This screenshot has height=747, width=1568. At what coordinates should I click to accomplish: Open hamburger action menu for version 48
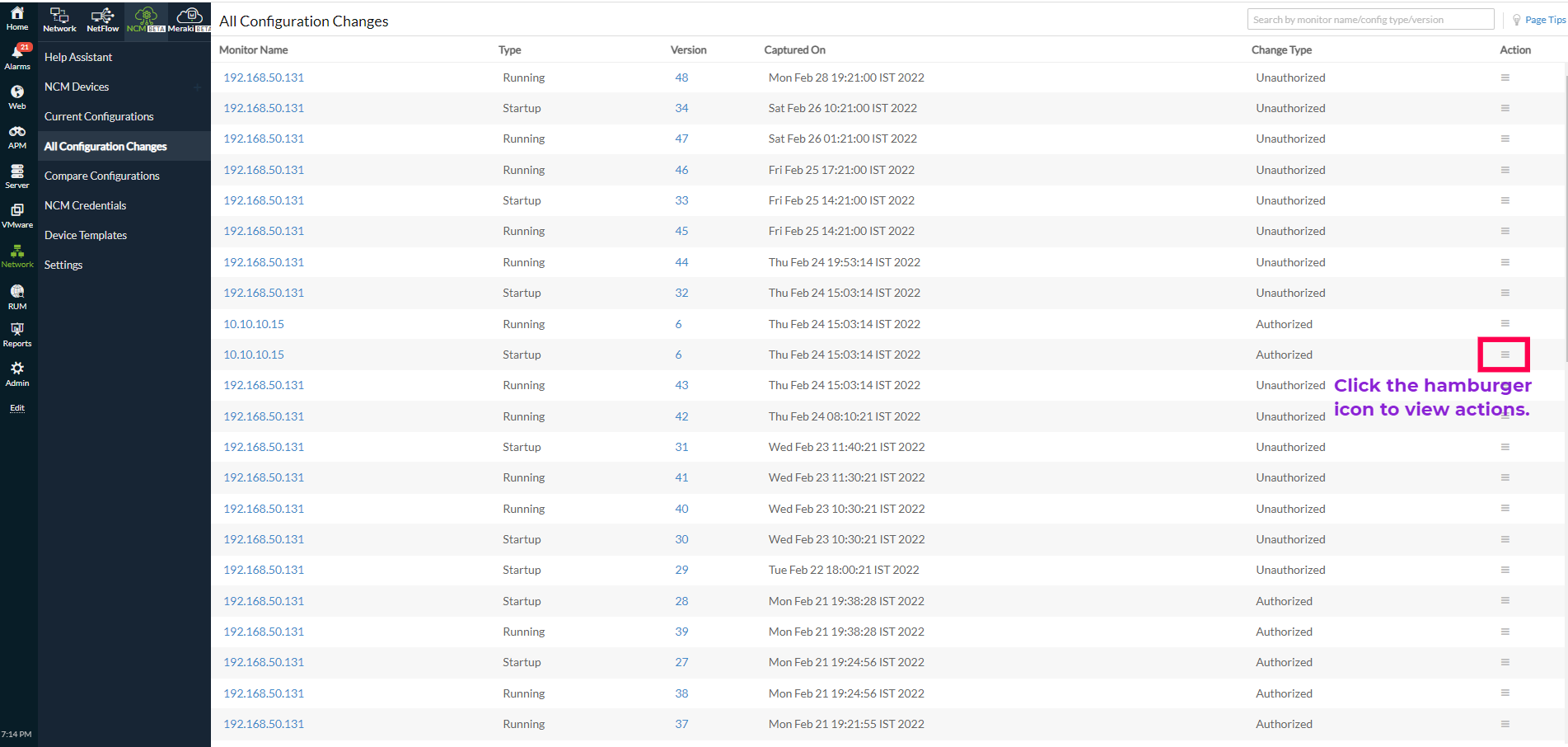pyautogui.click(x=1505, y=78)
